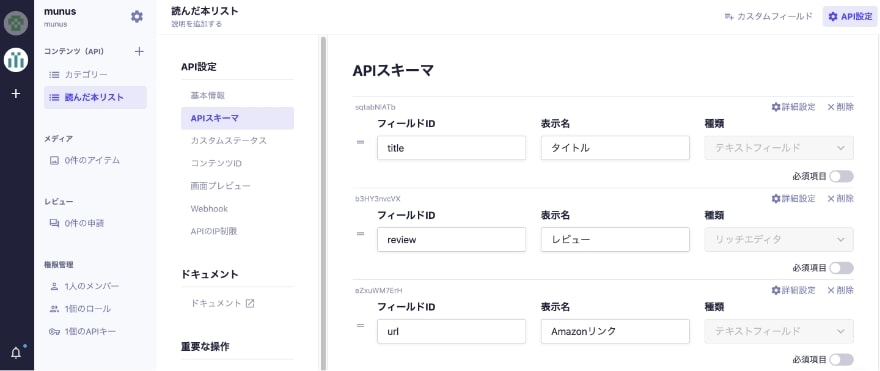Open 詳細設定 for the url field
880x371 pixels.
pos(794,291)
